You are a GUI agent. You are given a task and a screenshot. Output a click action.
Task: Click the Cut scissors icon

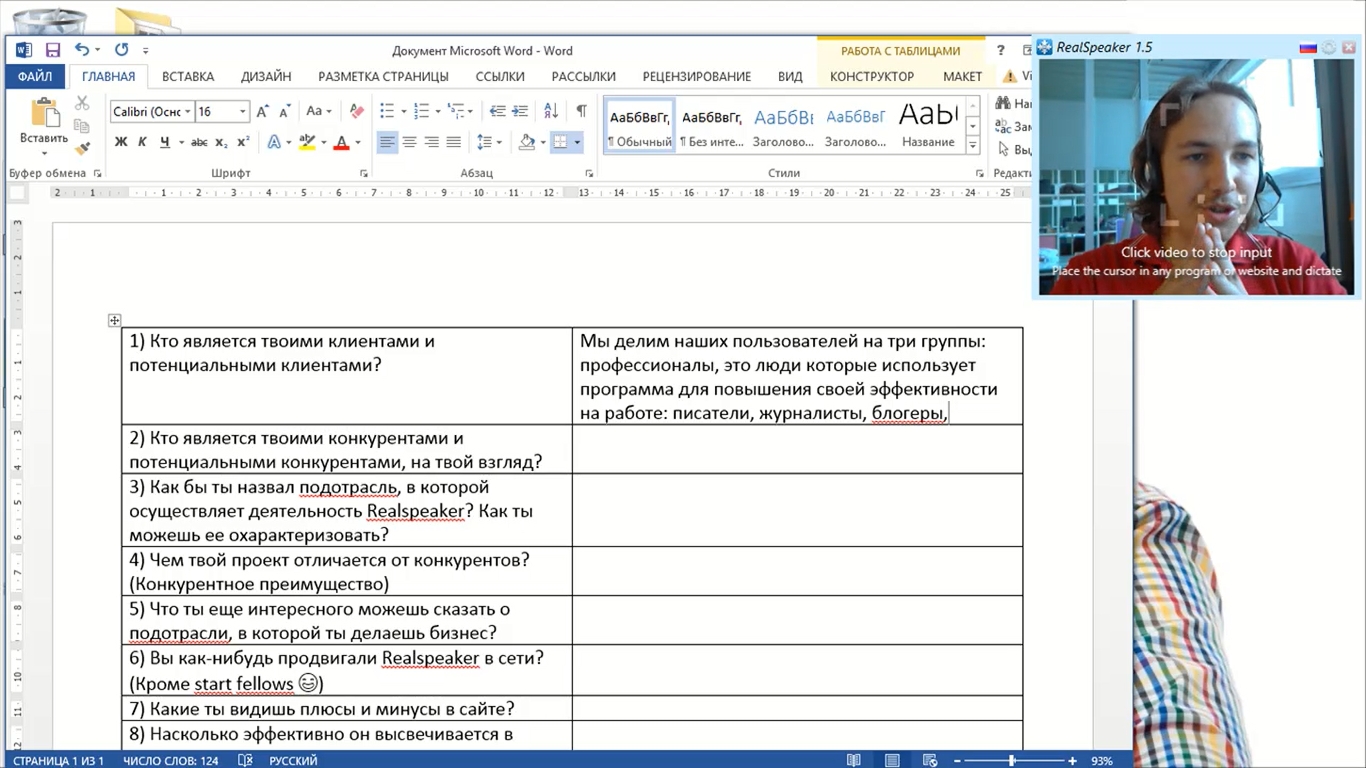click(x=82, y=104)
